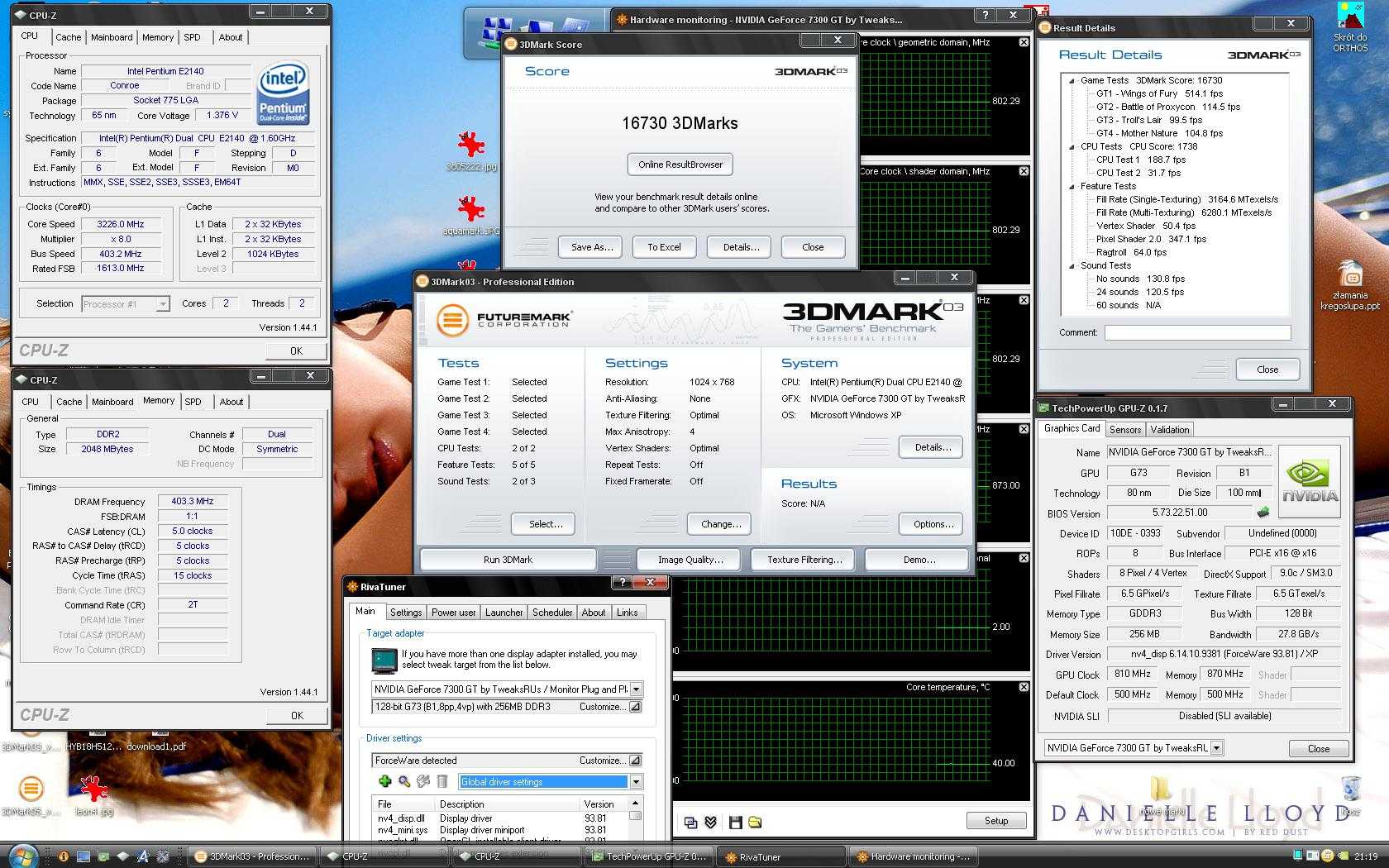The height and width of the screenshot is (868, 1389).
Task: Open Power user tab in RivaTuner
Action: tap(453, 613)
